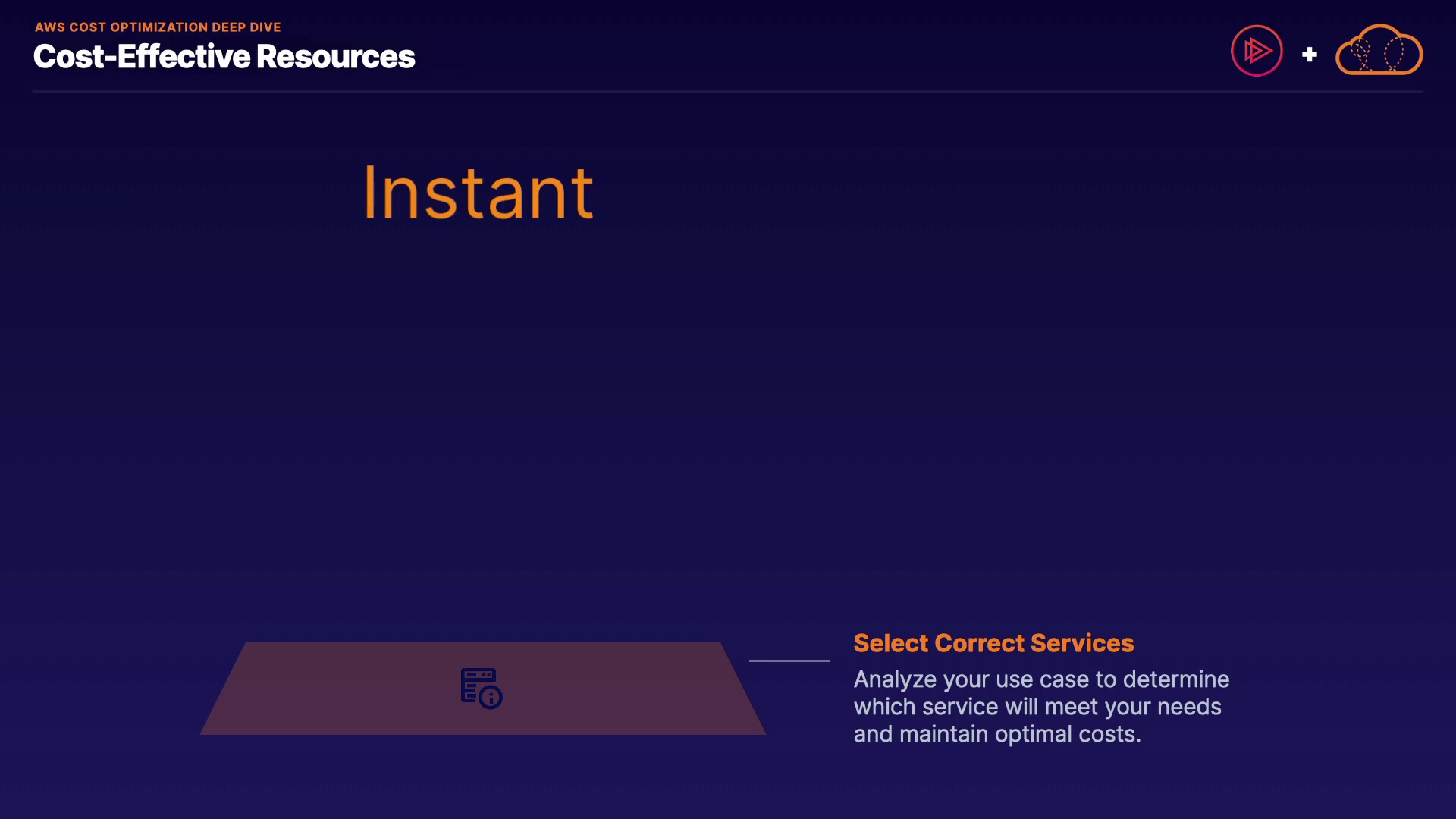Click the orange A Cloud Guru cloud logo
1456x819 pixels.
pyautogui.click(x=1379, y=51)
